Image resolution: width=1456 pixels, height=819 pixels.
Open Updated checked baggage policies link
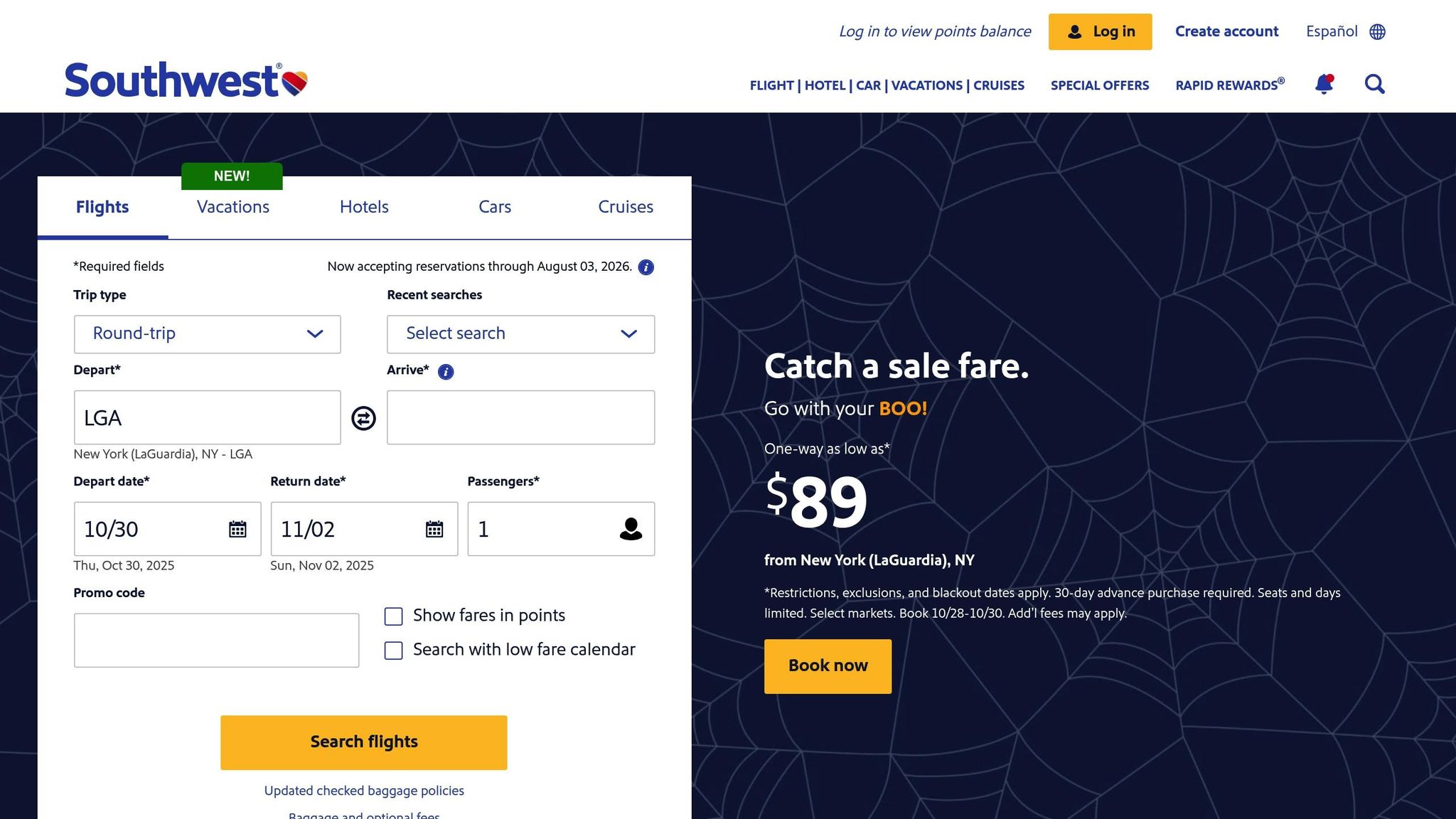tap(364, 791)
